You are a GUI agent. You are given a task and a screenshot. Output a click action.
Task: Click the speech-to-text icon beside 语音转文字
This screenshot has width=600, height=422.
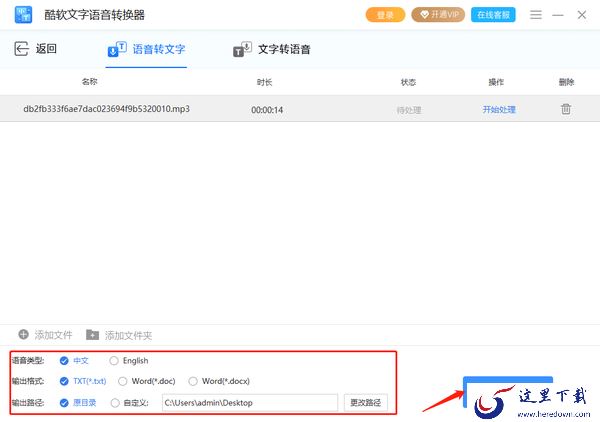click(x=117, y=49)
